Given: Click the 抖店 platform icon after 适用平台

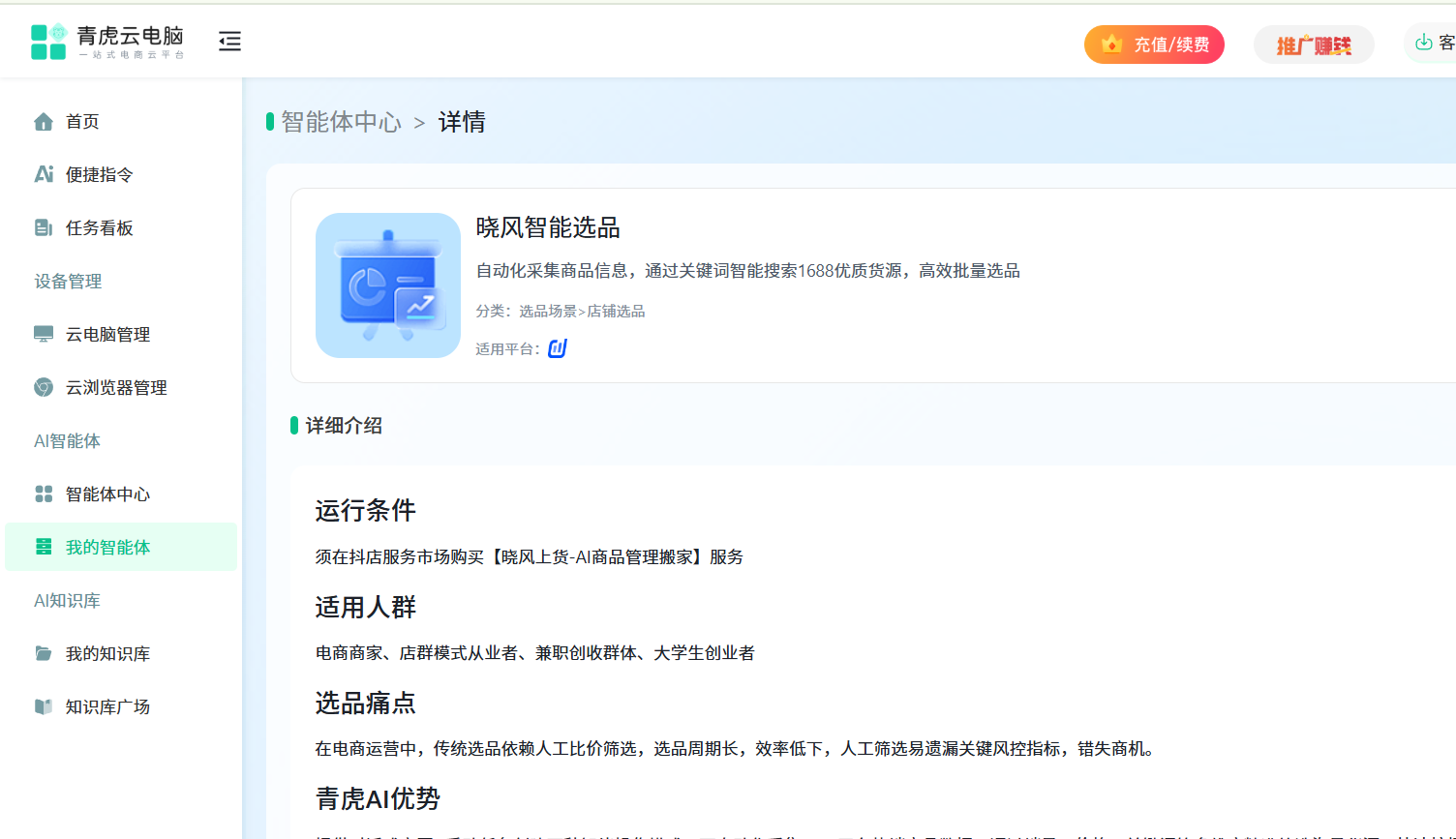Looking at the screenshot, I should pyautogui.click(x=558, y=348).
